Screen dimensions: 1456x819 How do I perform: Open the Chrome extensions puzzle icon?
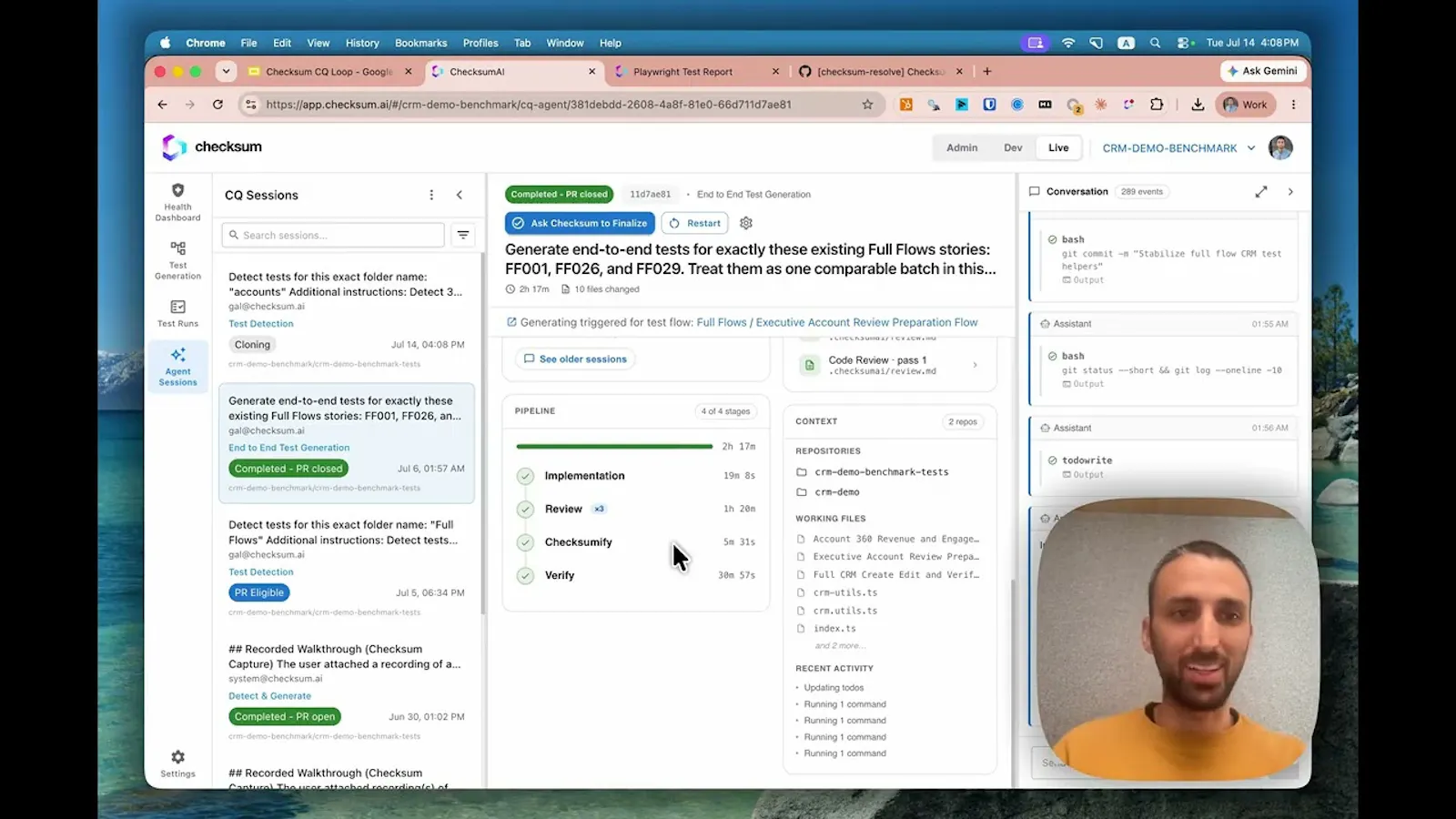(x=1157, y=105)
